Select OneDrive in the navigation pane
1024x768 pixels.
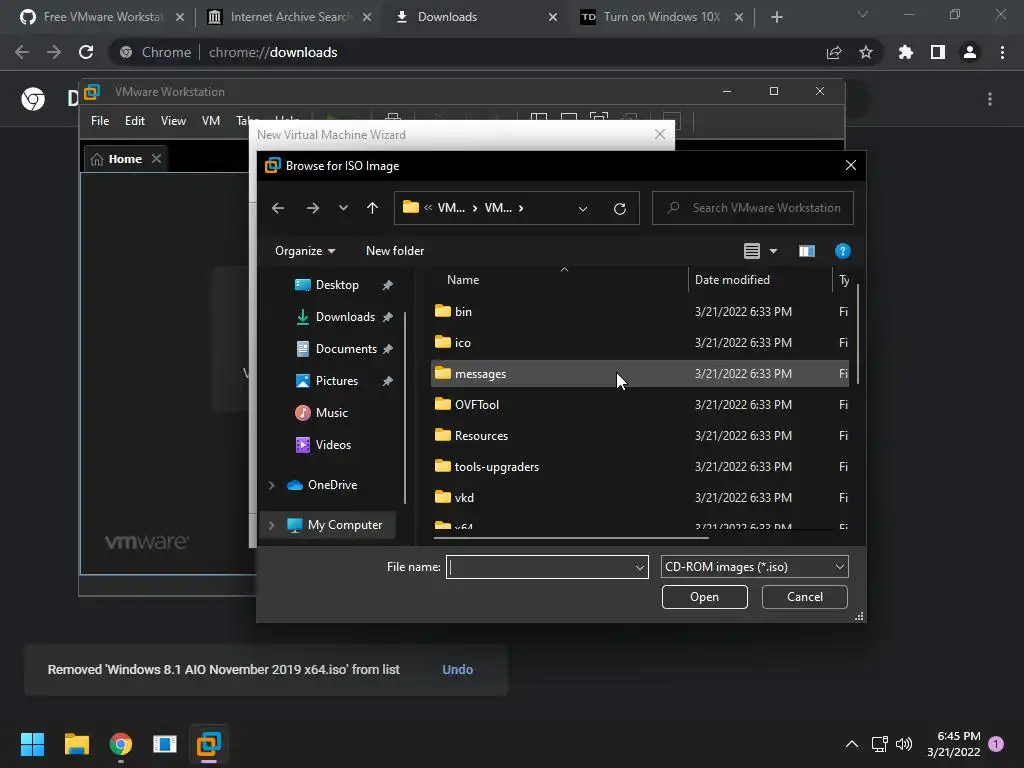(x=332, y=485)
